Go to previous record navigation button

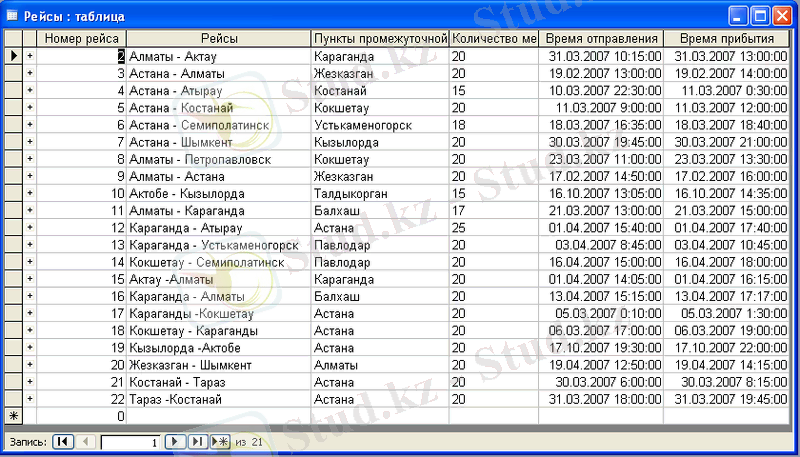pyautogui.click(x=86, y=441)
